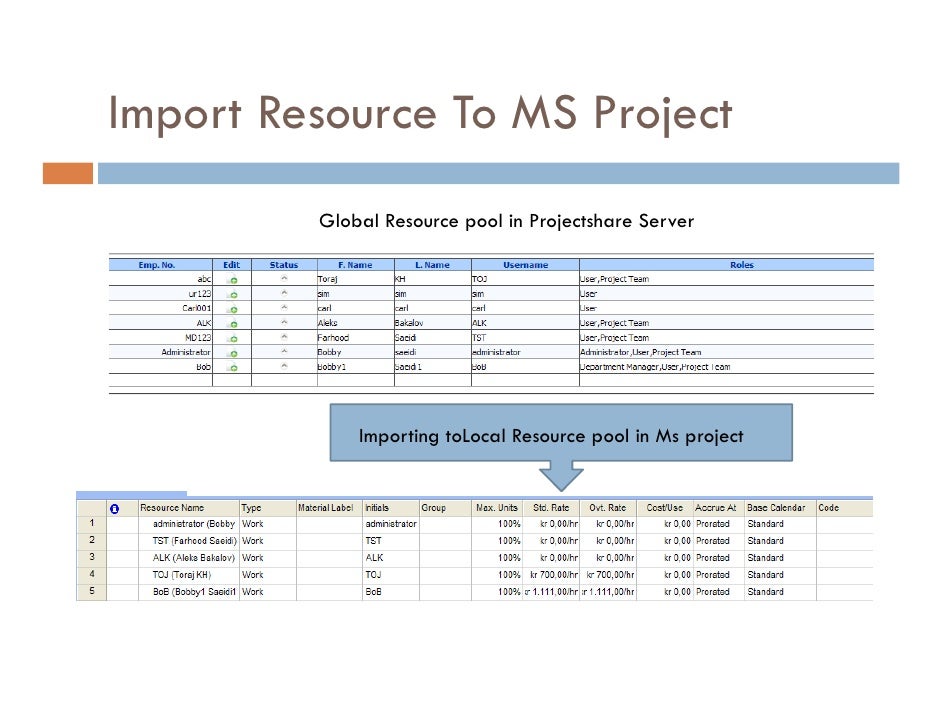Select the Group column header
This screenshot has width=942, height=728.
click(x=445, y=508)
